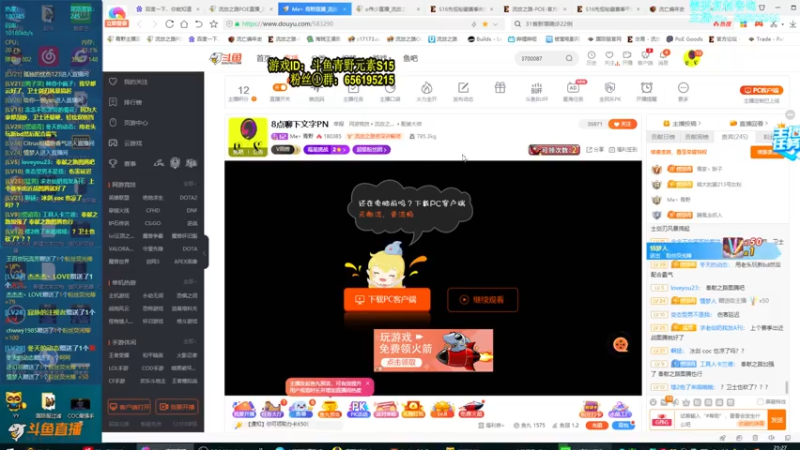Click the orange PC client button

click(x=761, y=90)
